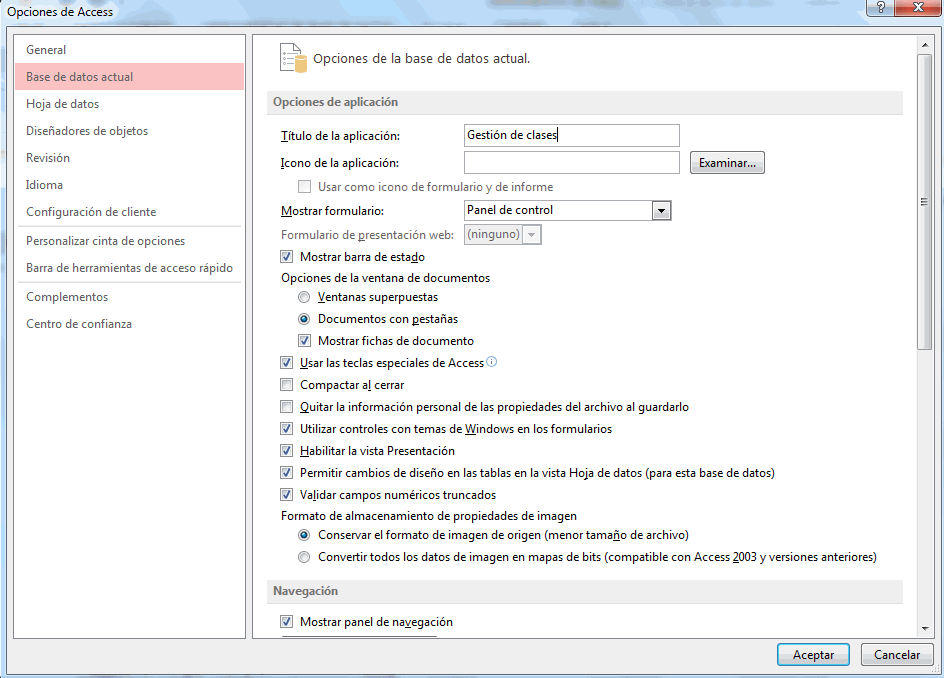
Task: Open the 'Complementos' category
Action: pyautogui.click(x=129, y=297)
